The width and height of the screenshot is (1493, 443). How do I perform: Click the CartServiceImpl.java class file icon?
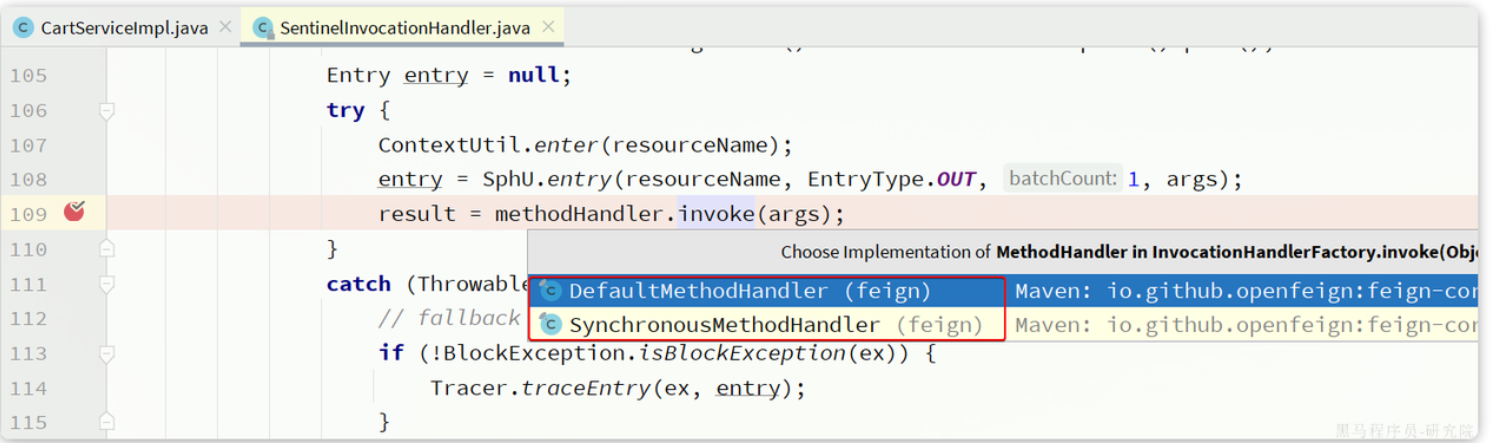(x=23, y=28)
